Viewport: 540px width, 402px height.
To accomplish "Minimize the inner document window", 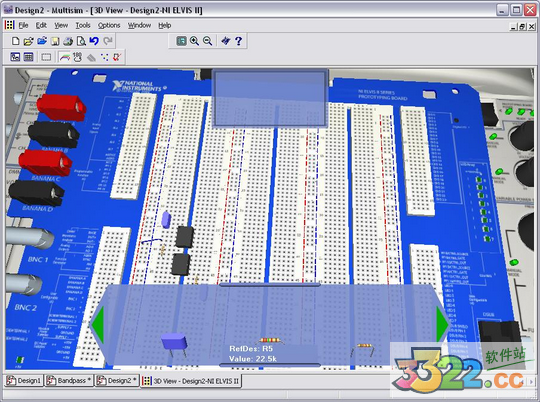I will [x=514, y=27].
